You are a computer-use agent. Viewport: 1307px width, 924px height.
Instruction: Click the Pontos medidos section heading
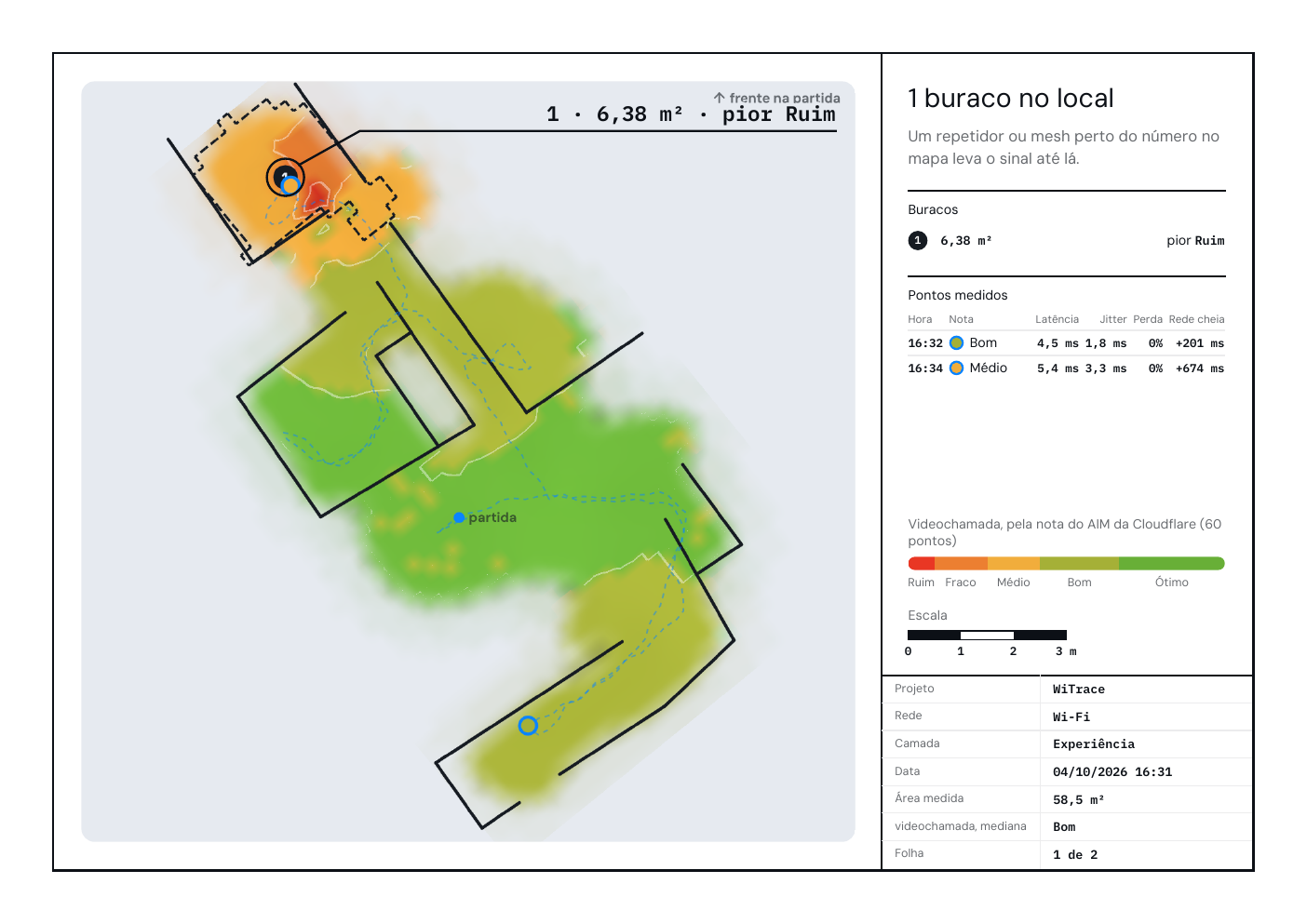[x=958, y=295]
